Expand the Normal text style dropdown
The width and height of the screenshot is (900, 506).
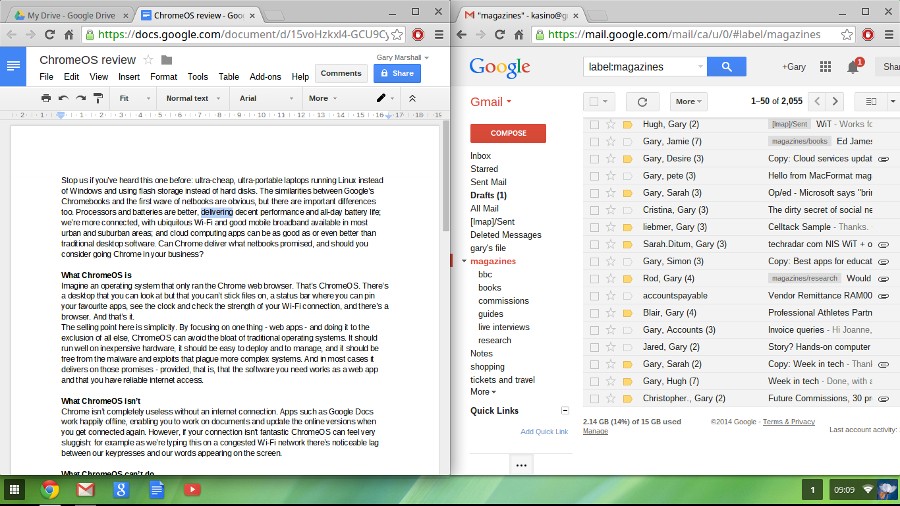coord(192,98)
